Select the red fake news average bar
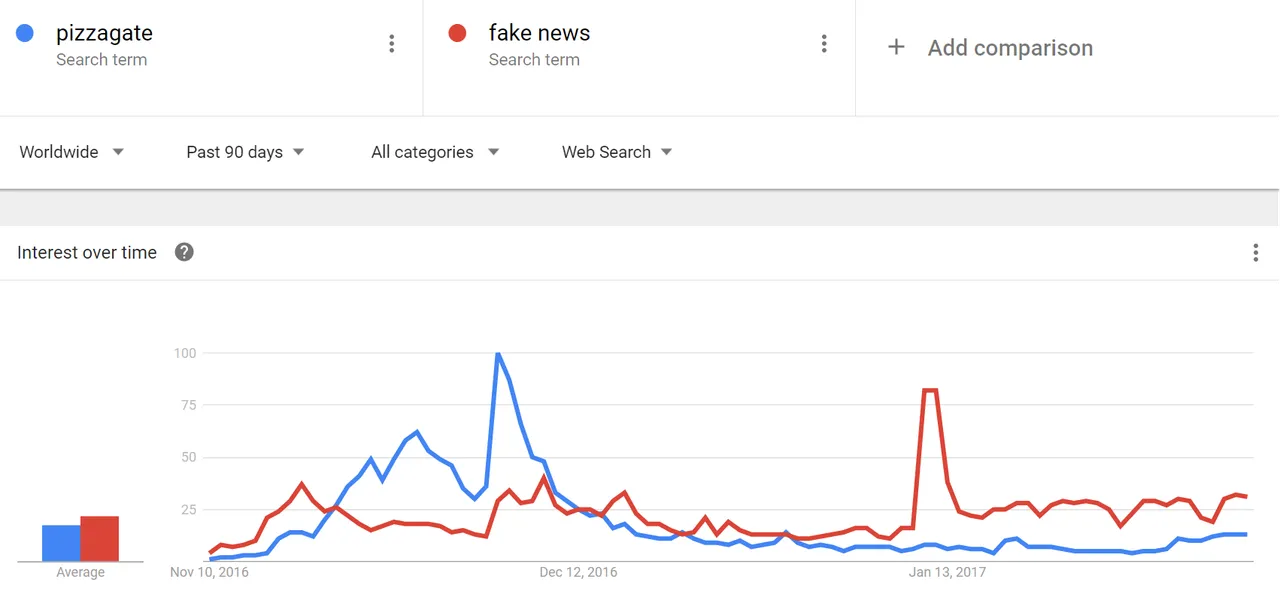The image size is (1280, 612). pyautogui.click(x=100, y=539)
